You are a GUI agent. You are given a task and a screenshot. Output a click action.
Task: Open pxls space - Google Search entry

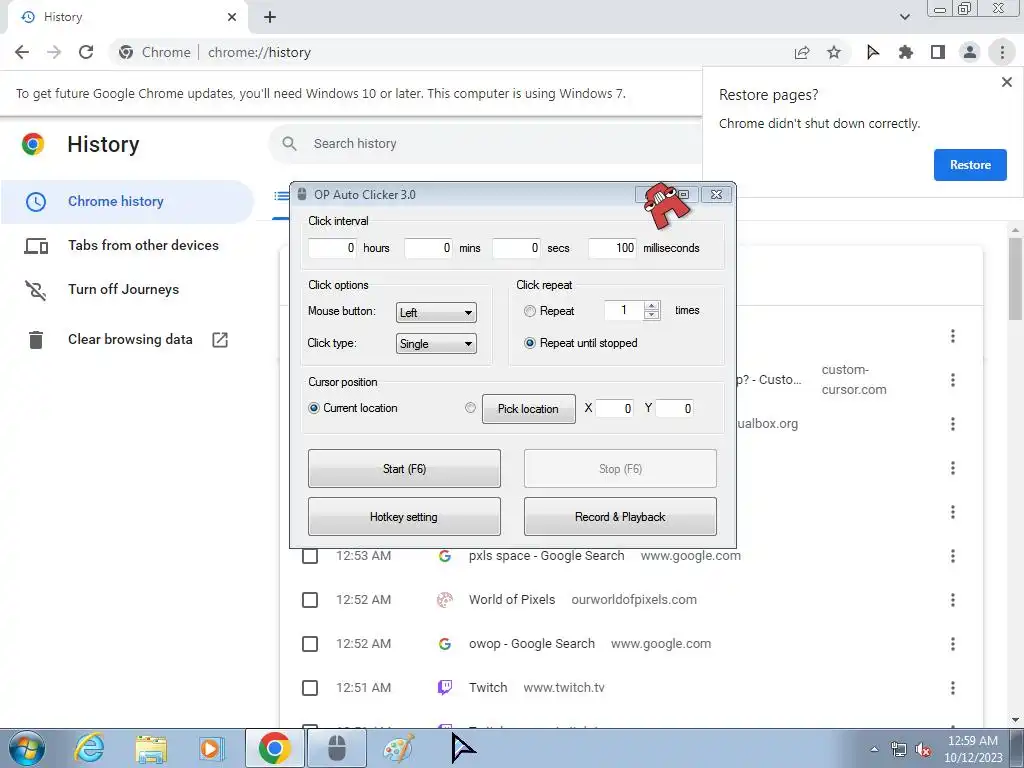click(x=547, y=556)
